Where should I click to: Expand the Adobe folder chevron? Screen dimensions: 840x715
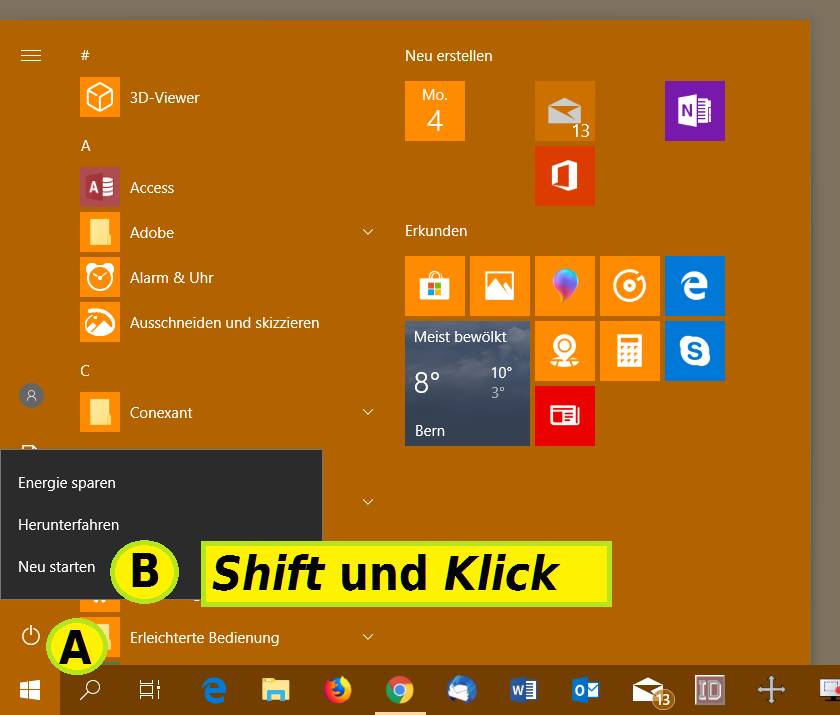pyautogui.click(x=367, y=232)
